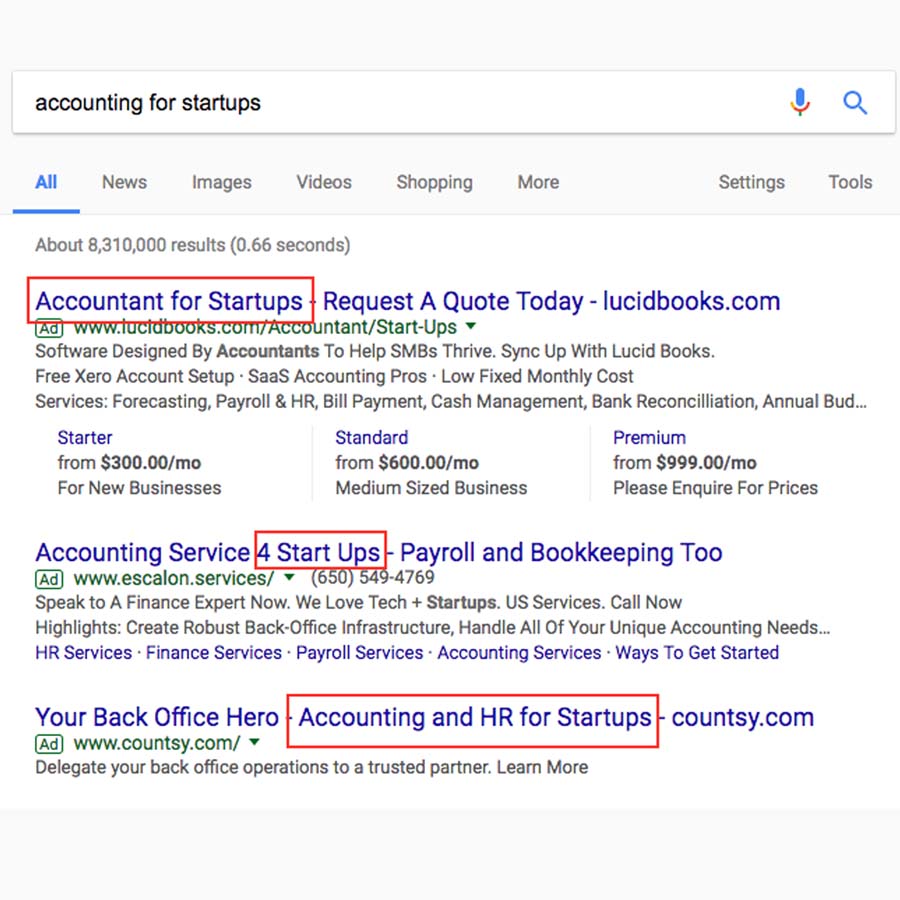Open the lucidbooks.com ad headline link
Screen dimensions: 900x900
pos(408,301)
